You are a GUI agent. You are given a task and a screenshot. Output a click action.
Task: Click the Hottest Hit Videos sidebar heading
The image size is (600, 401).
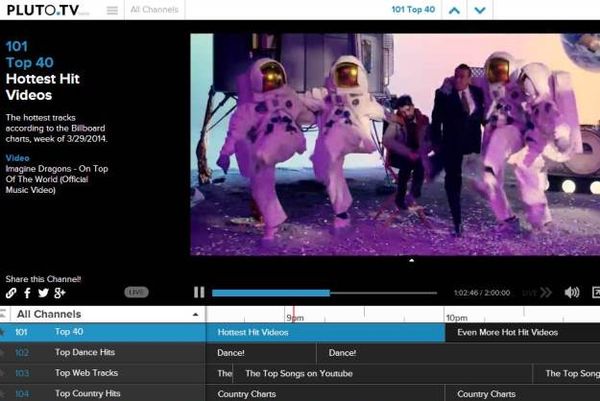pos(42,87)
